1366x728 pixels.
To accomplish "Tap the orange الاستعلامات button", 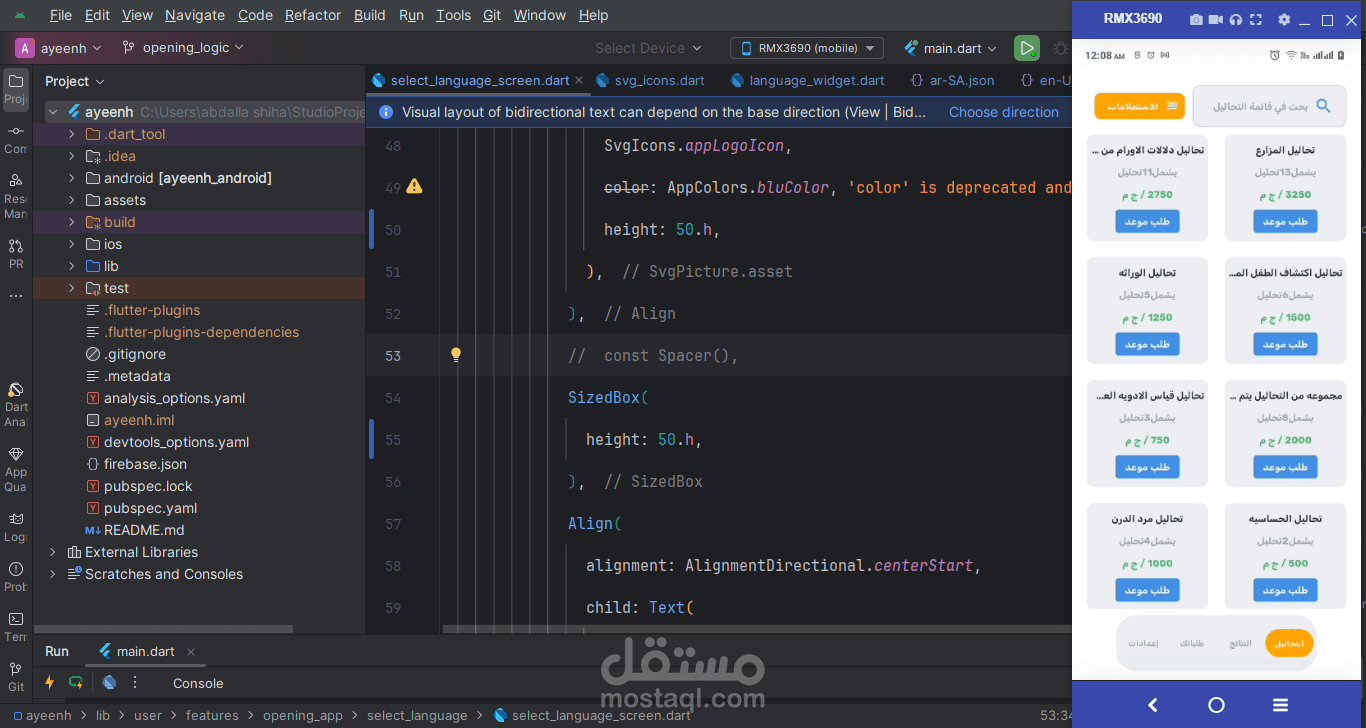I will point(1139,106).
